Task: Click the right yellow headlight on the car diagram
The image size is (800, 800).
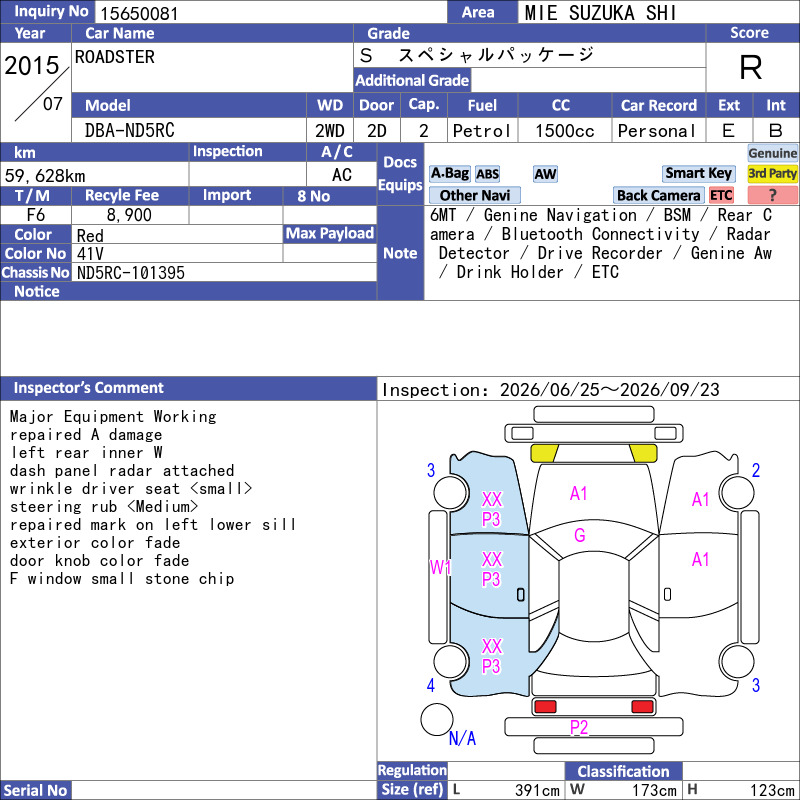Action: 643,453
